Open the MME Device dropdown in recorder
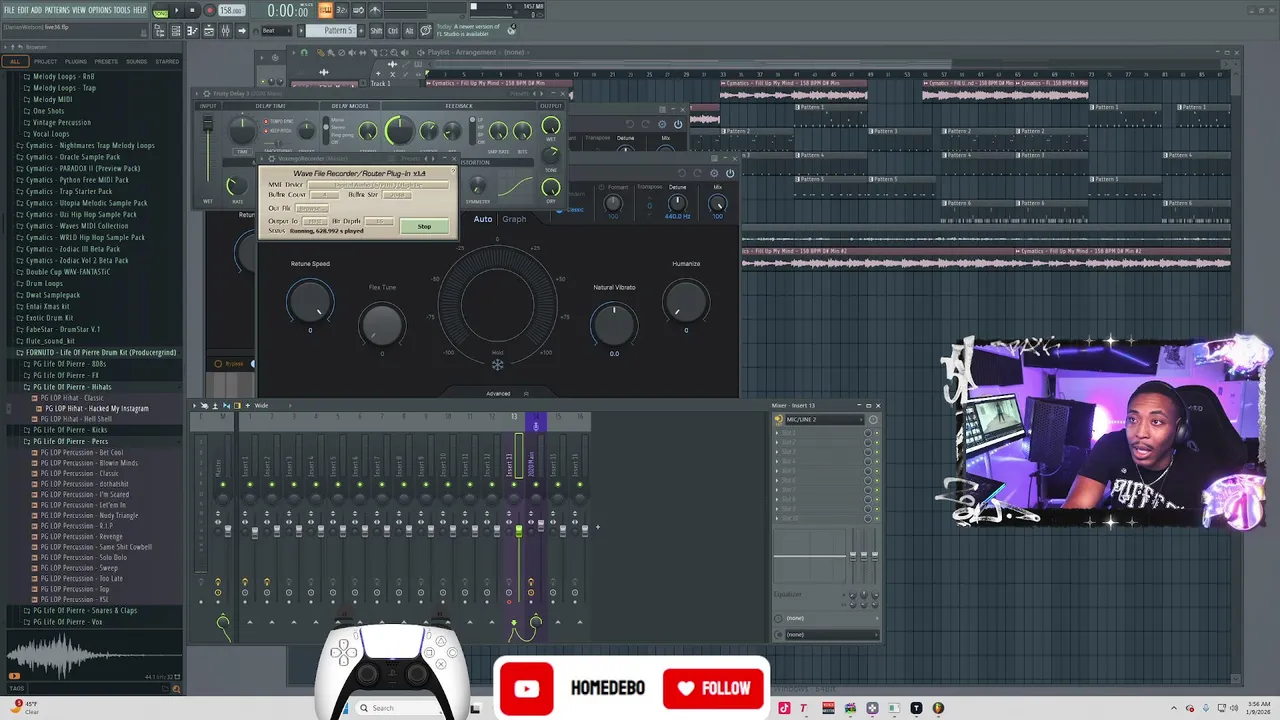 tap(378, 185)
